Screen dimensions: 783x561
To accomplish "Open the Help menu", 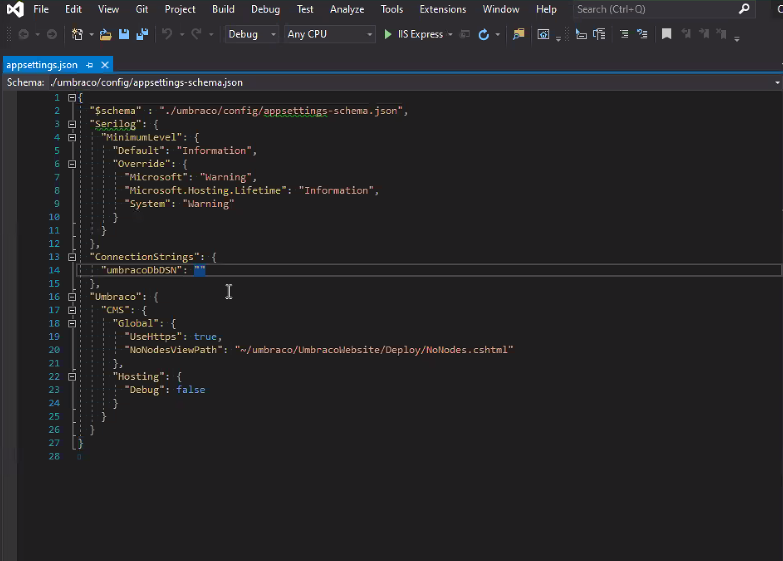I will tap(546, 9).
